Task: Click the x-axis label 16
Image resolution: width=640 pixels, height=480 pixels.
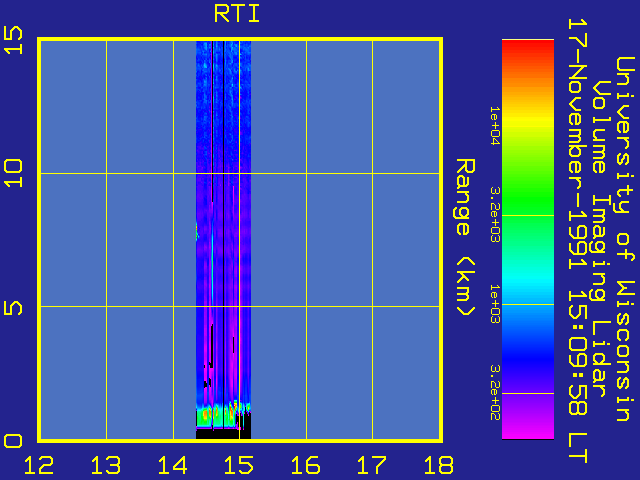Action: click(305, 466)
